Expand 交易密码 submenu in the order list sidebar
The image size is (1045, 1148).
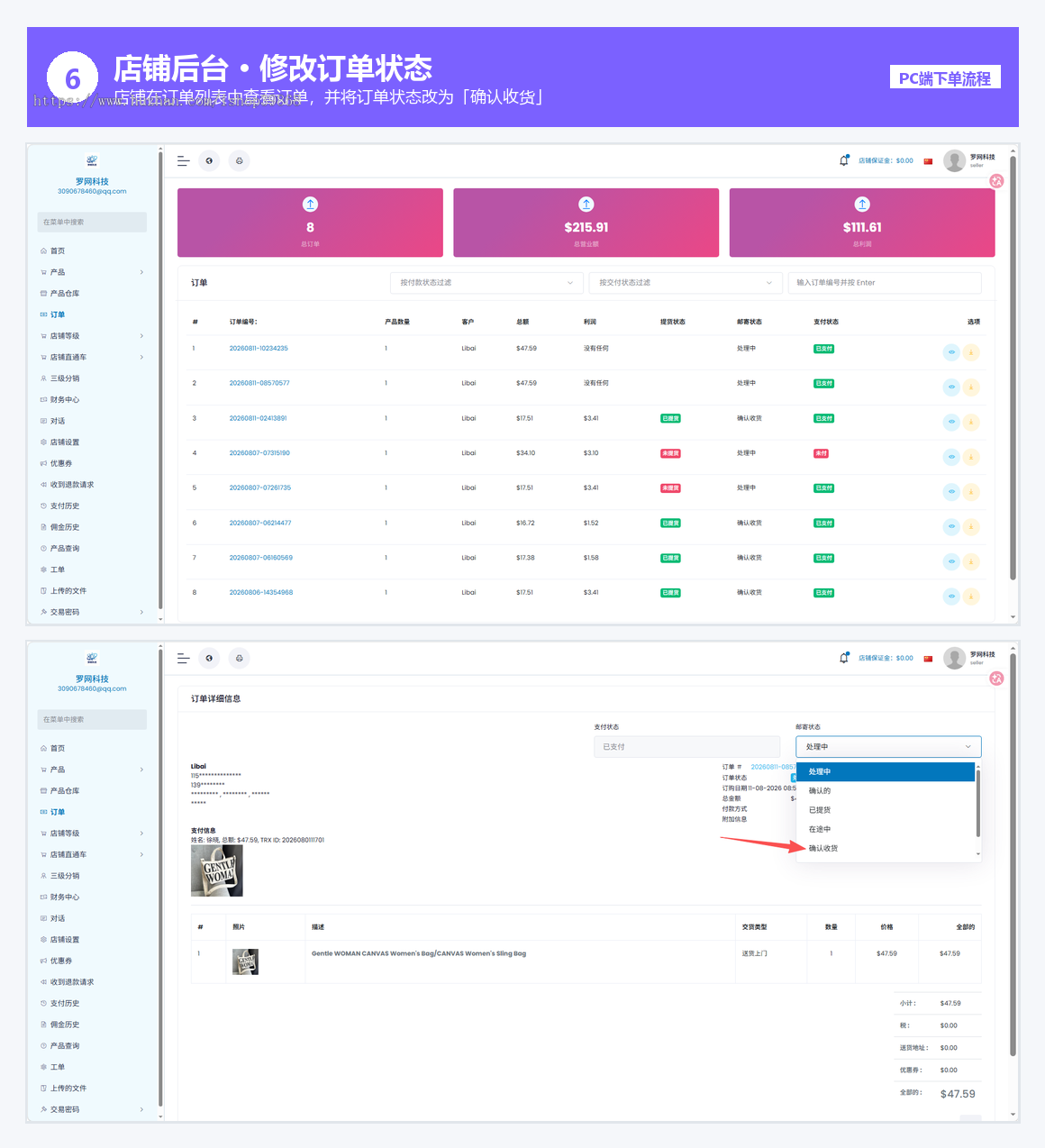(141, 613)
